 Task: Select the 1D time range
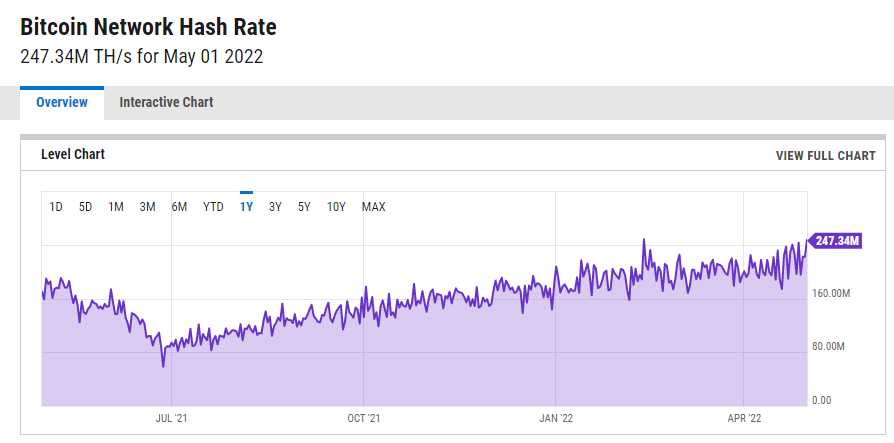click(x=56, y=207)
